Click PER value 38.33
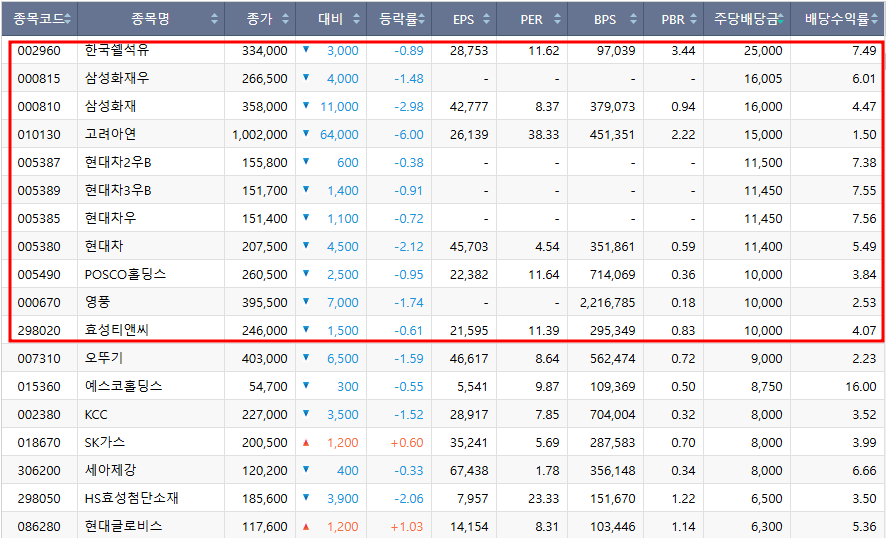The image size is (886, 538). click(544, 134)
